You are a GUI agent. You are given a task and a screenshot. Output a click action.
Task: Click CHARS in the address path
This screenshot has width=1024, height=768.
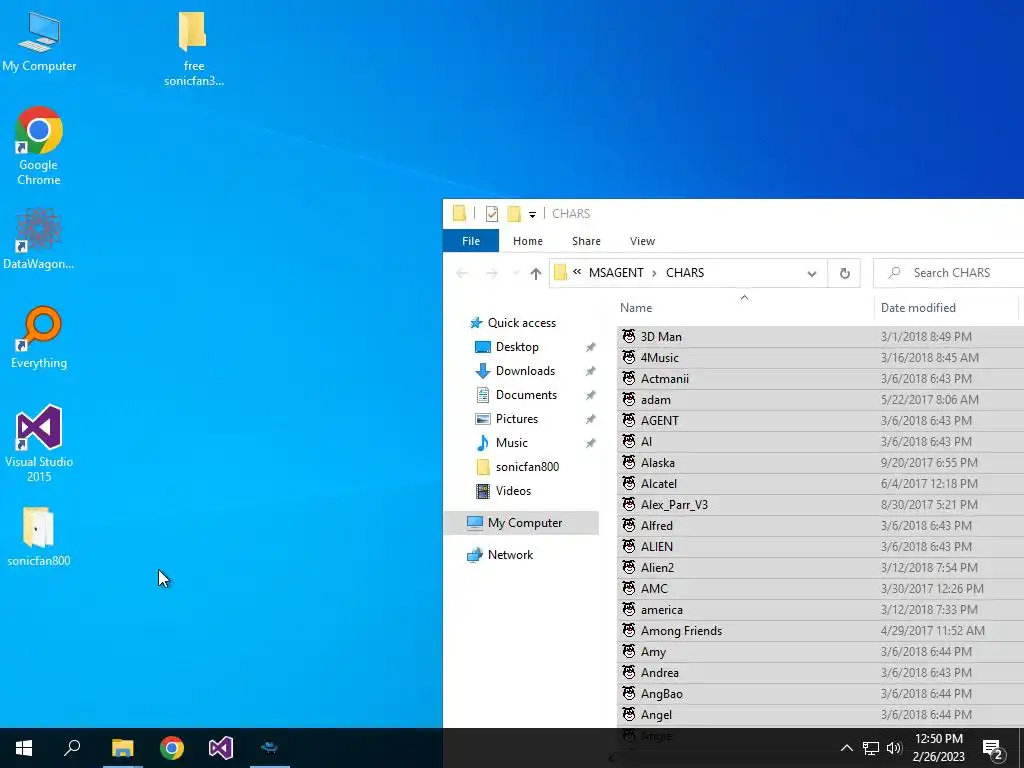click(685, 273)
